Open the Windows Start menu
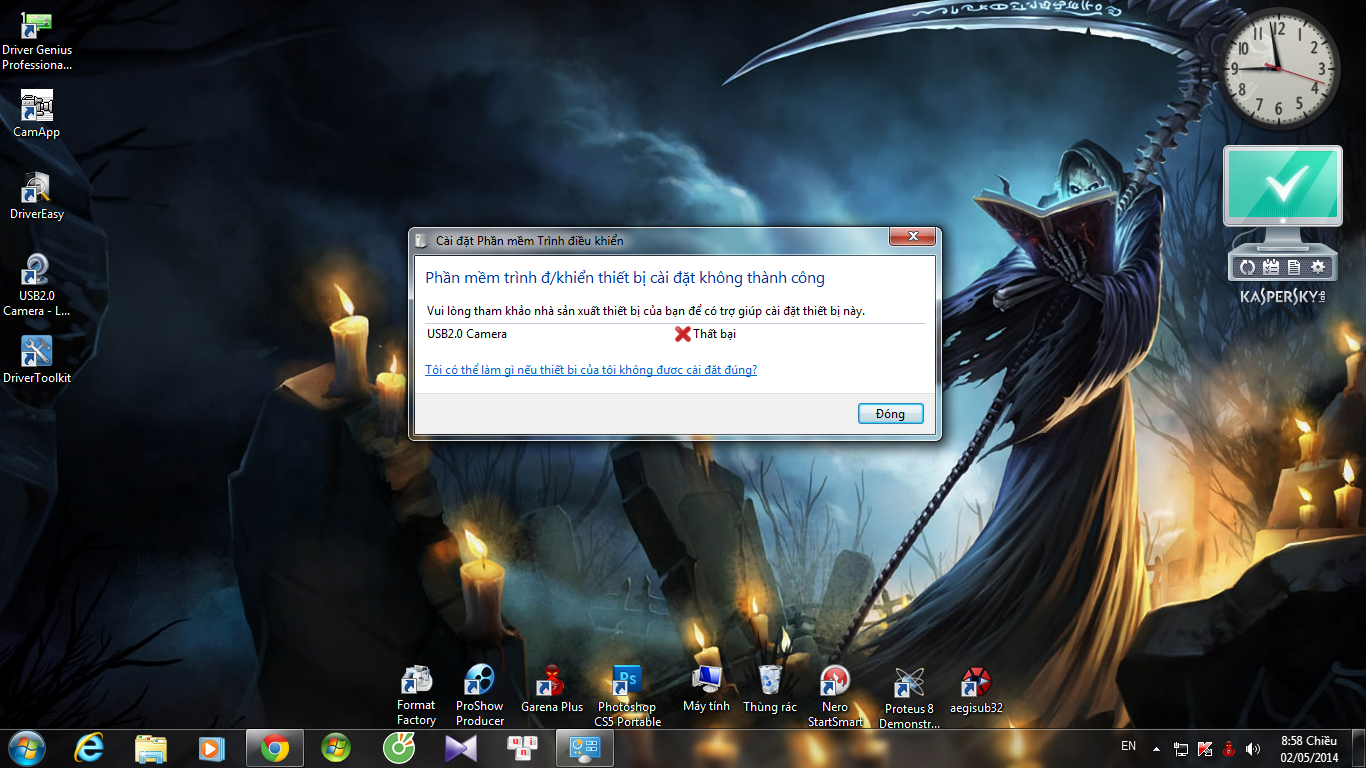 point(26,748)
